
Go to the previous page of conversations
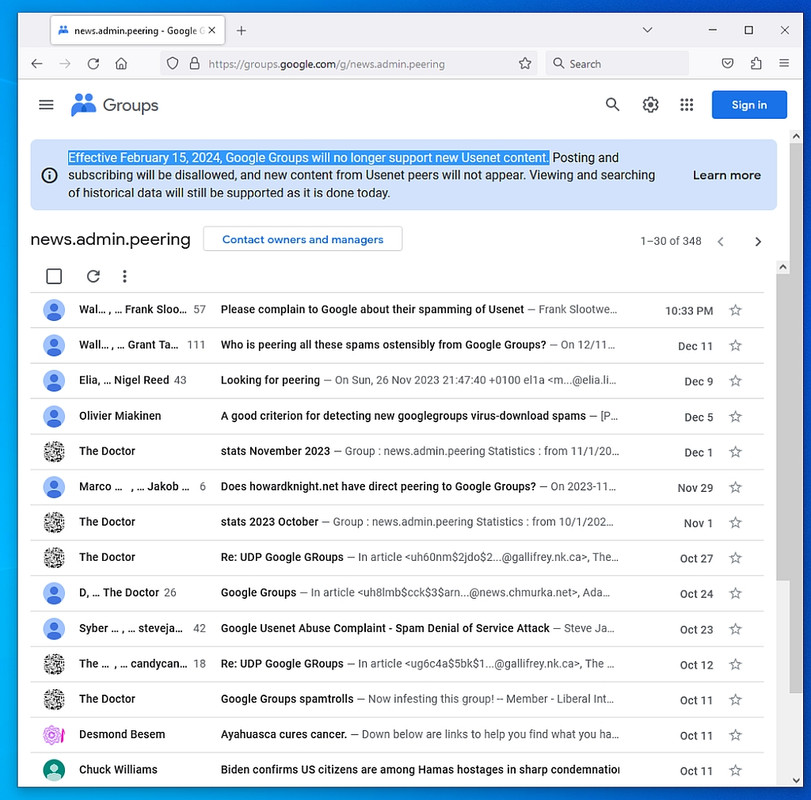coord(720,241)
